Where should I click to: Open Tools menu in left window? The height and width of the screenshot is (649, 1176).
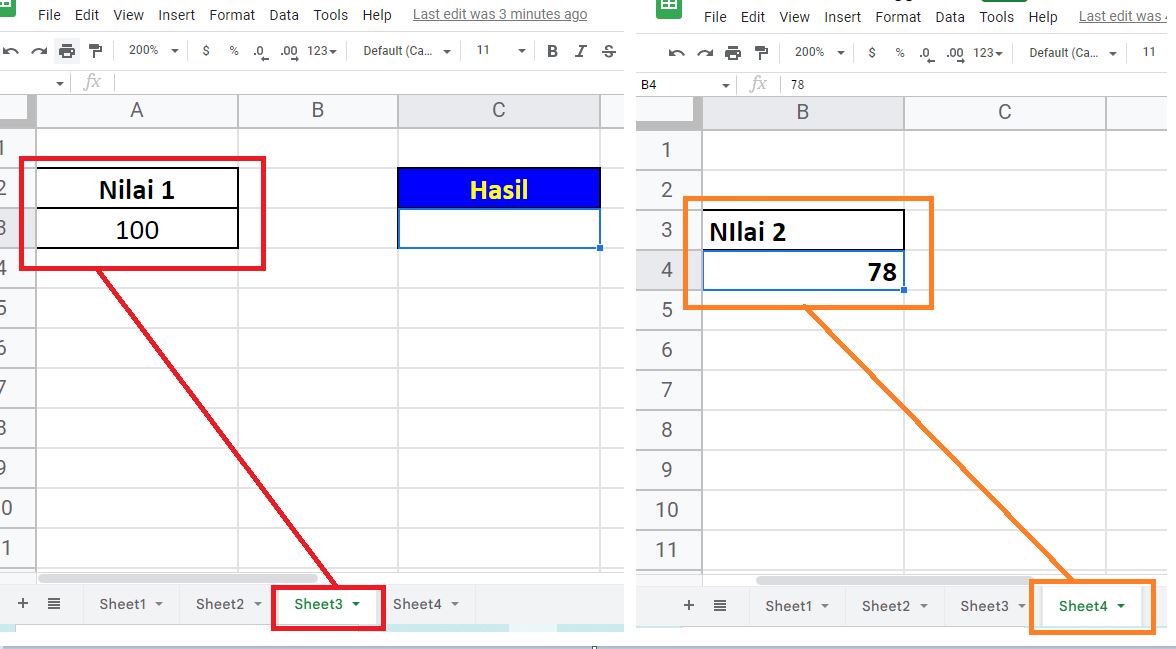[331, 15]
